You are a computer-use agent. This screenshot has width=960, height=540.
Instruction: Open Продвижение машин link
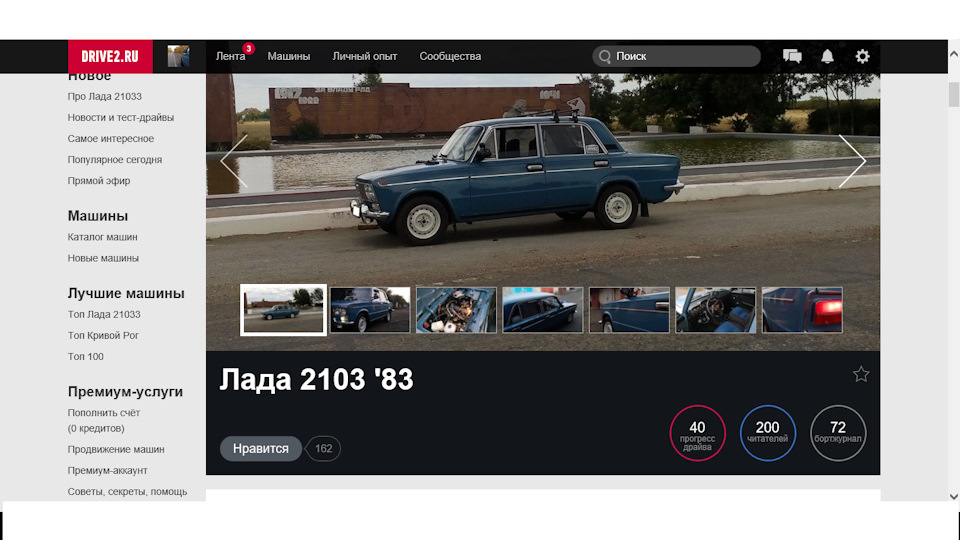click(116, 449)
